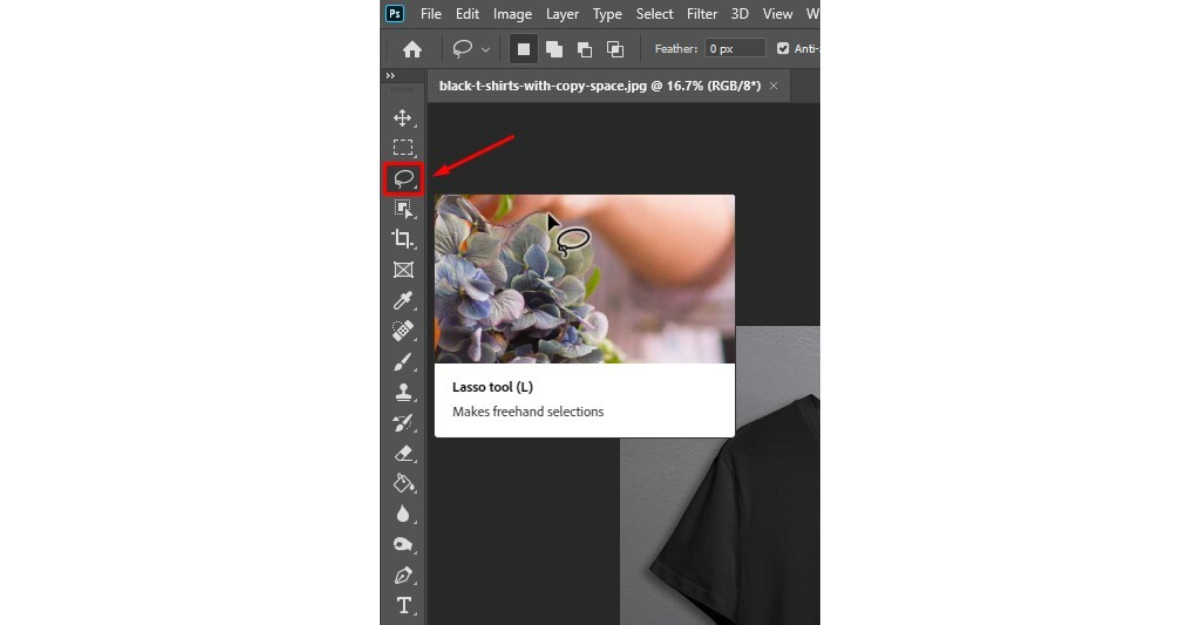Toggle the Anti-alias checkbox

tap(783, 48)
